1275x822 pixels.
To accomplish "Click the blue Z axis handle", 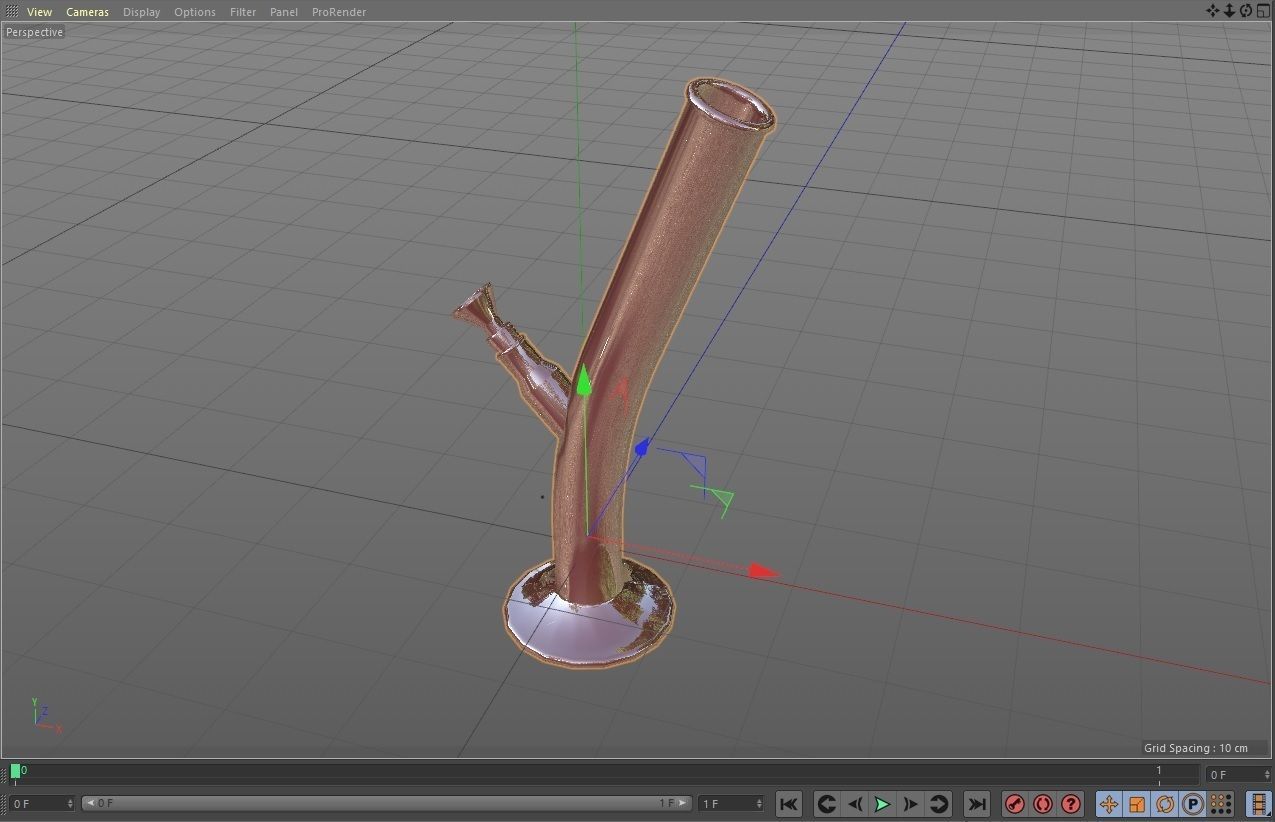I will 642,447.
